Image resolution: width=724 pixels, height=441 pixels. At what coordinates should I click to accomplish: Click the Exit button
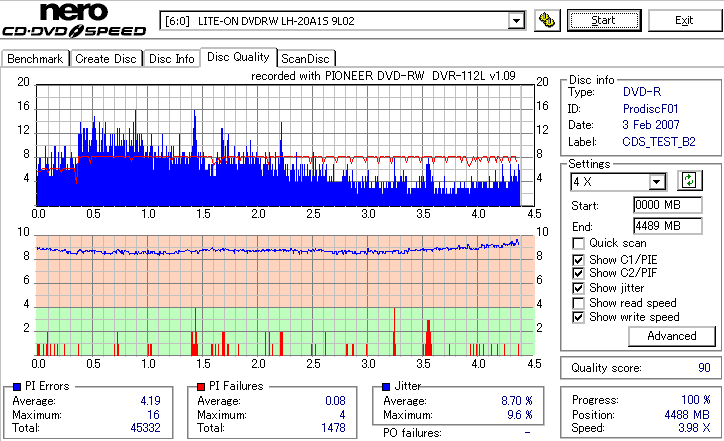pos(684,21)
